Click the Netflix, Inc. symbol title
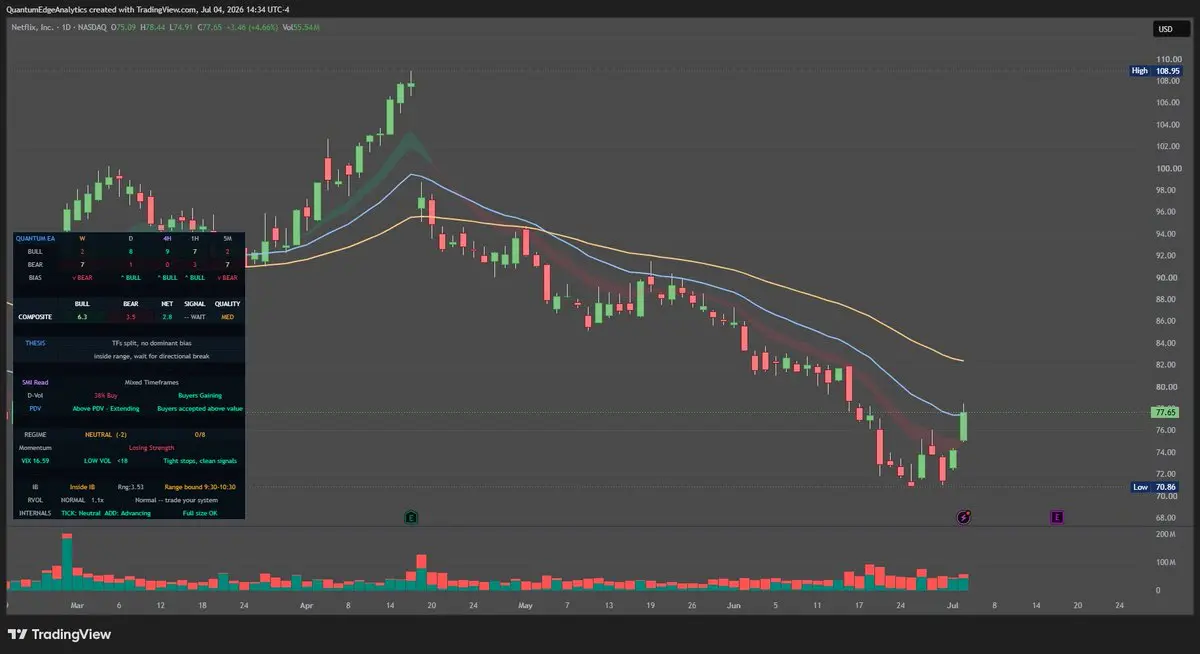 coord(32,27)
